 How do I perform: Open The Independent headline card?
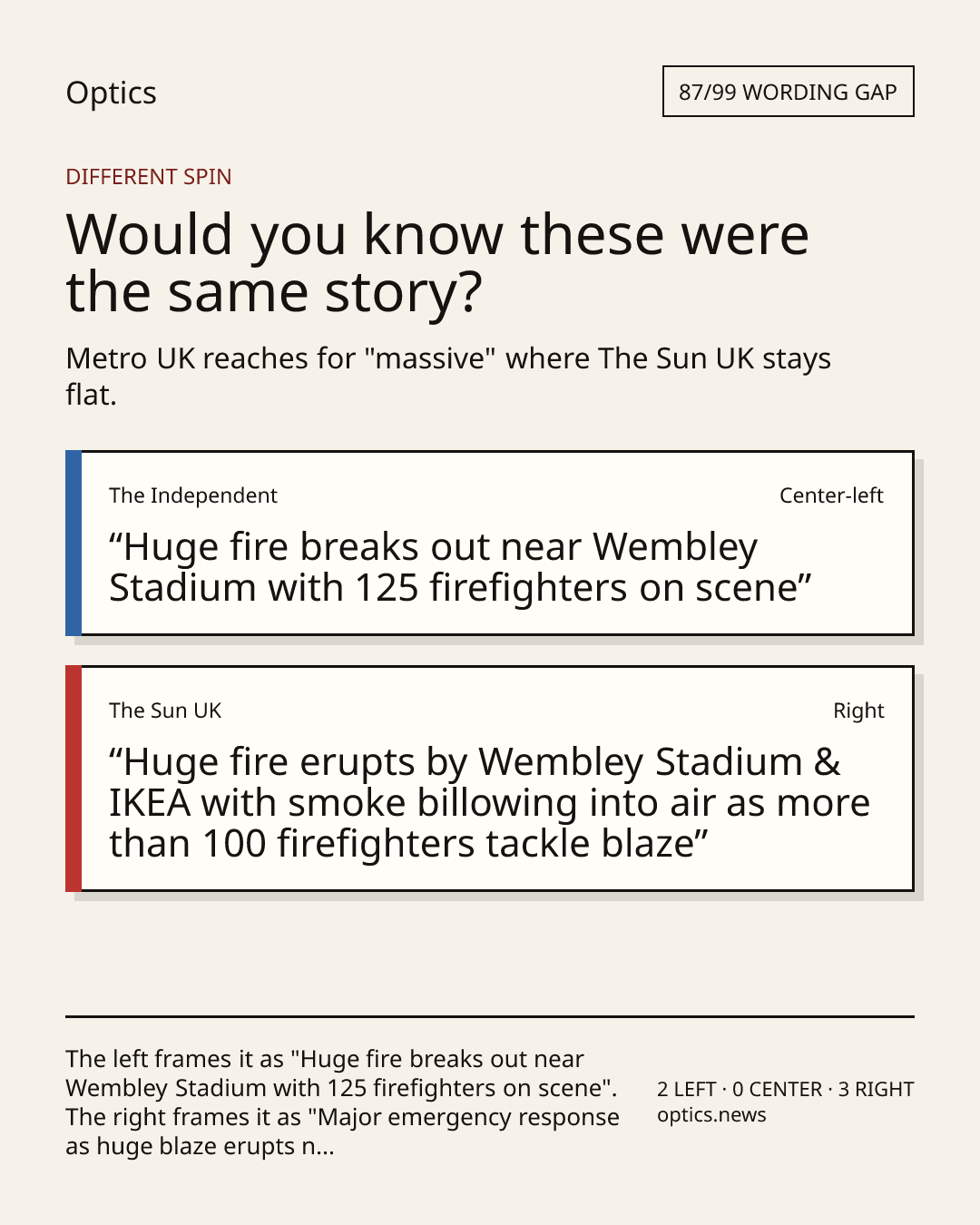(490, 543)
